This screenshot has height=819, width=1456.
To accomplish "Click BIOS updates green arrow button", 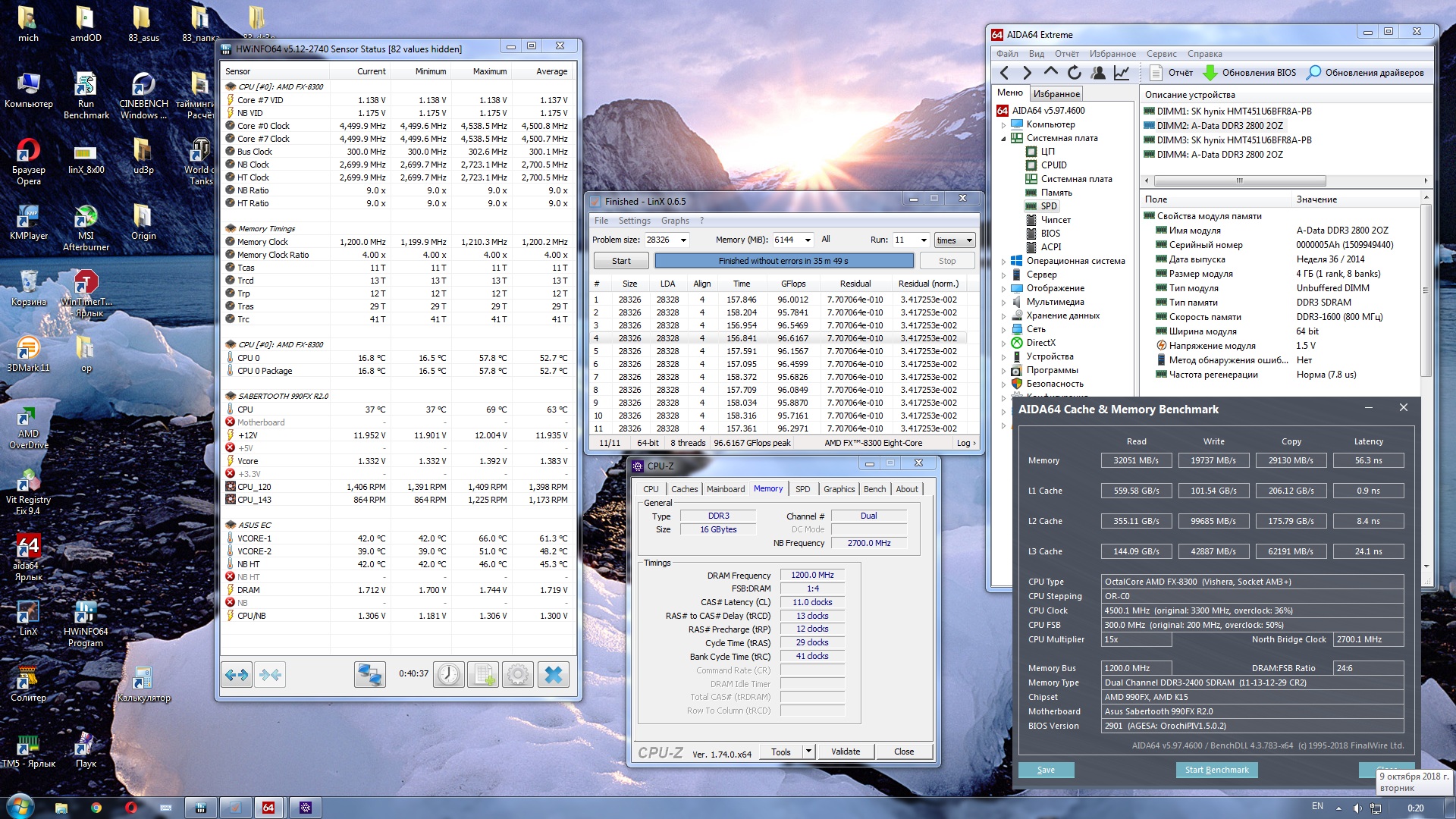I will (x=1210, y=73).
